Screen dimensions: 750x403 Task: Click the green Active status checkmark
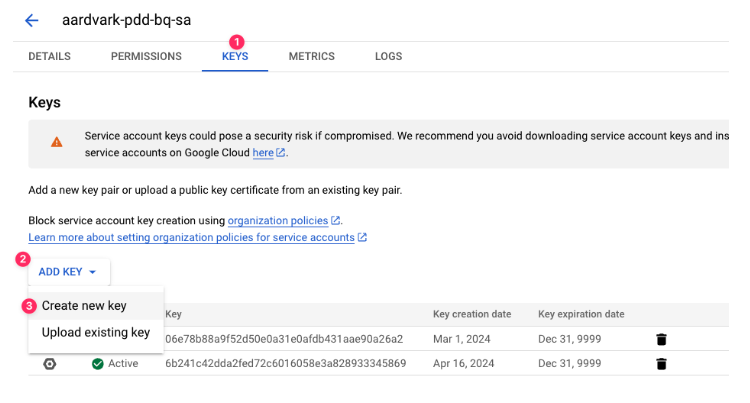point(98,363)
